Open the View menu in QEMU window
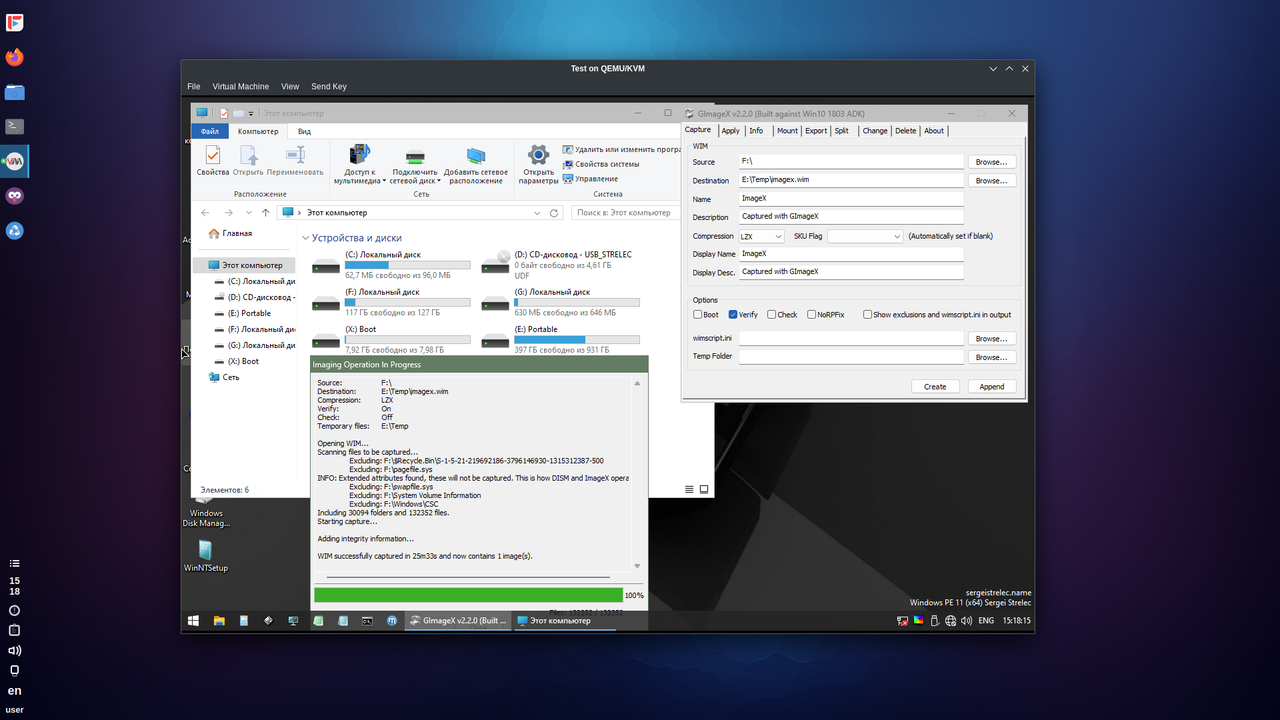1280x720 pixels. (x=290, y=87)
